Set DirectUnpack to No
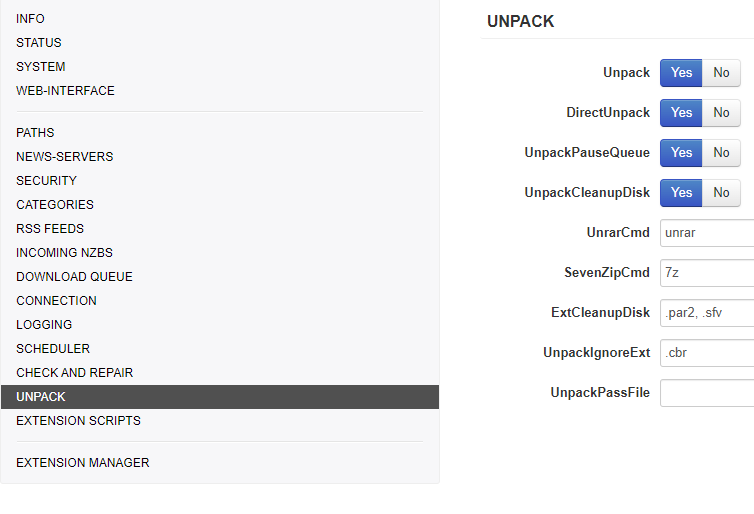Viewport: 754px width, 514px height. point(721,113)
